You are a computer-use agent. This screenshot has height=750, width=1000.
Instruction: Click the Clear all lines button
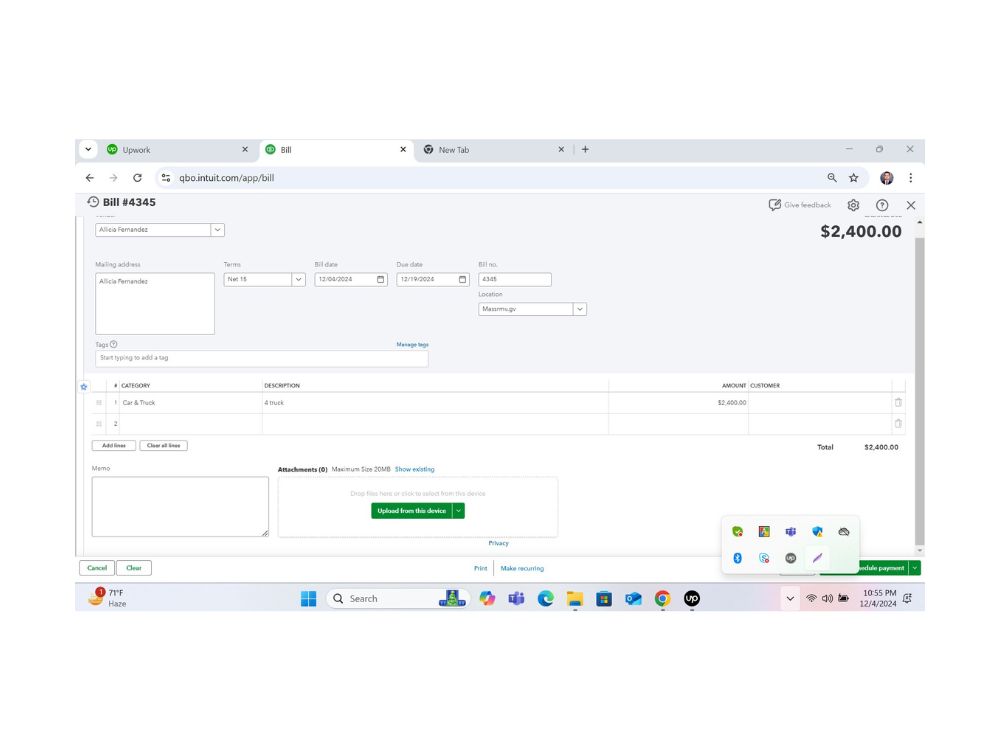[x=163, y=446]
